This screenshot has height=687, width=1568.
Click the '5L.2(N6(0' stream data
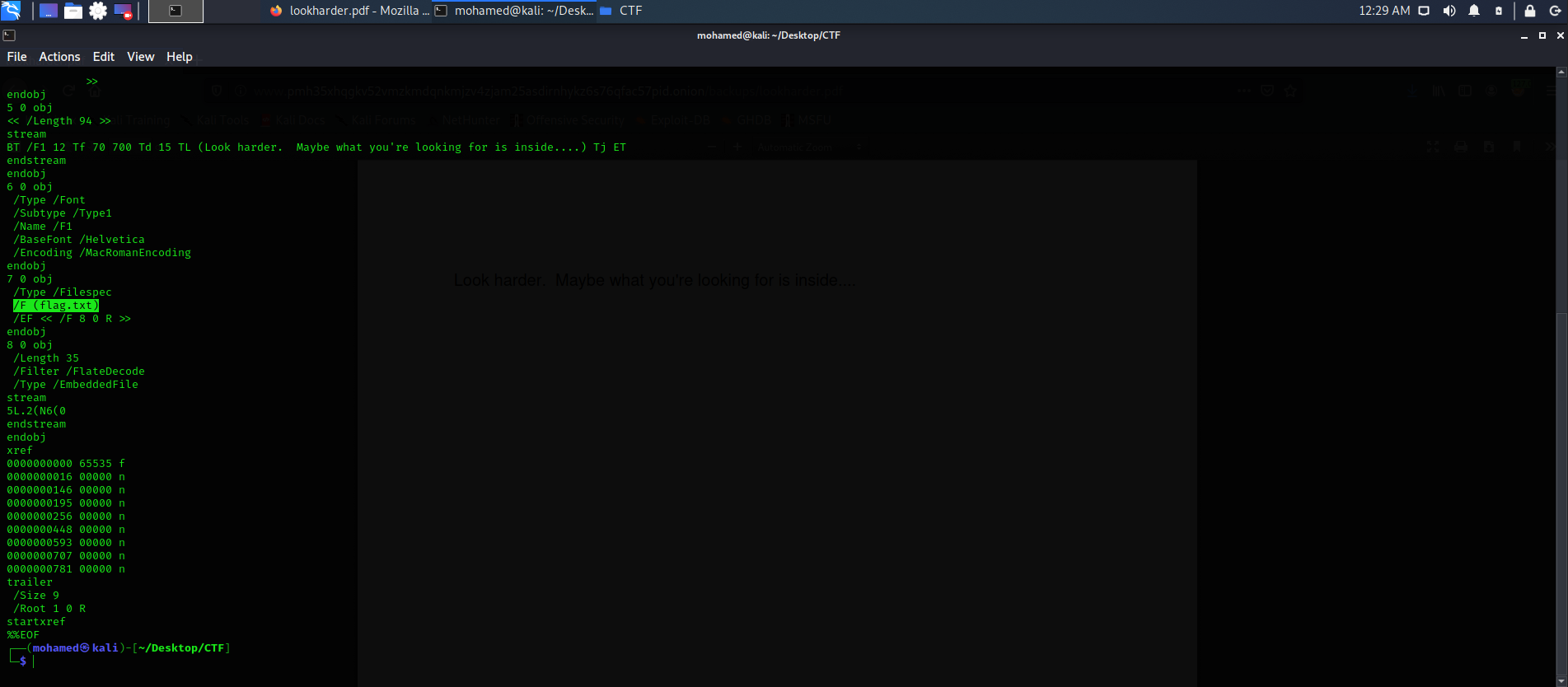pos(36,411)
